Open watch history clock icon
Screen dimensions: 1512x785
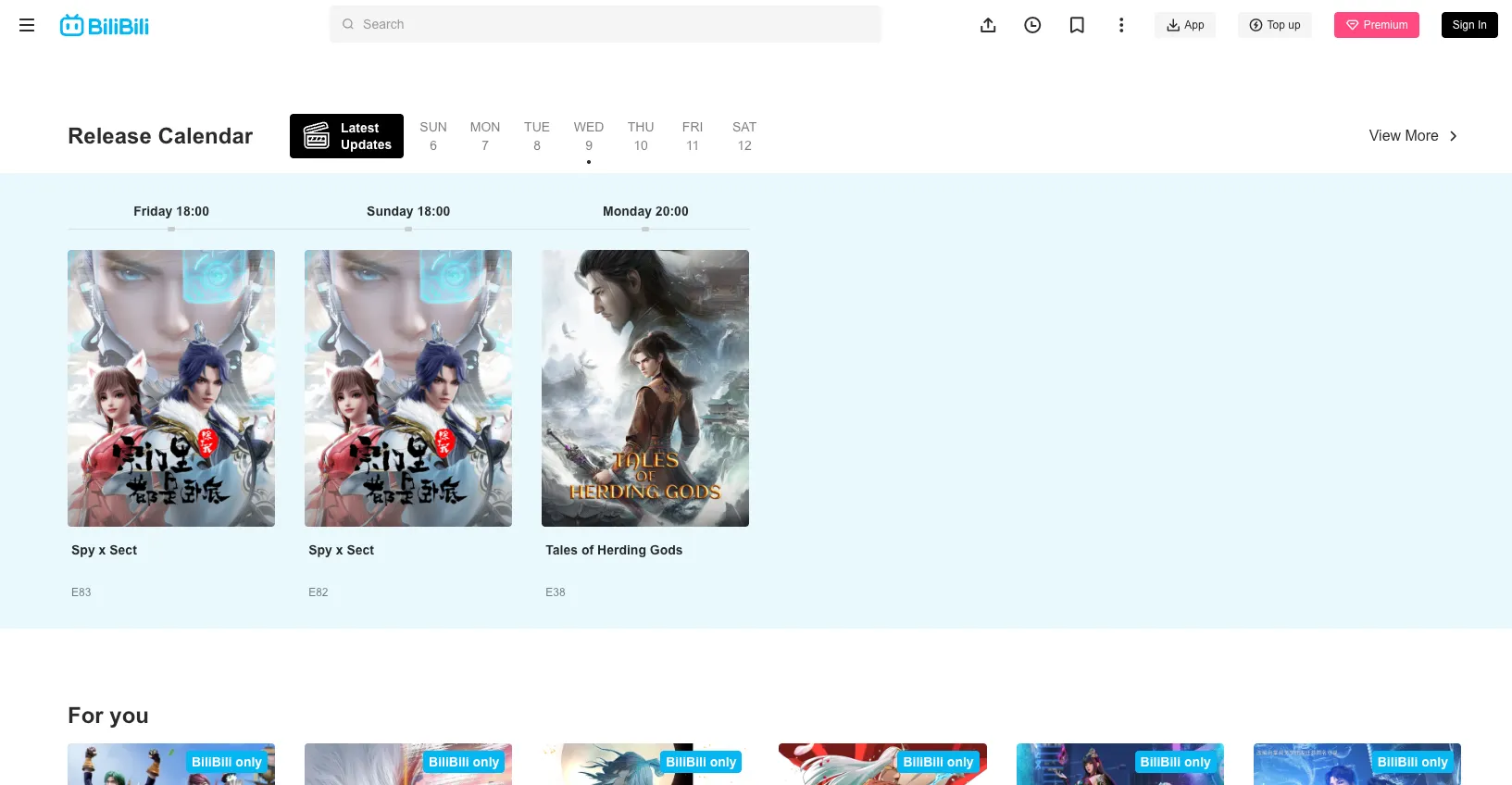click(1032, 25)
